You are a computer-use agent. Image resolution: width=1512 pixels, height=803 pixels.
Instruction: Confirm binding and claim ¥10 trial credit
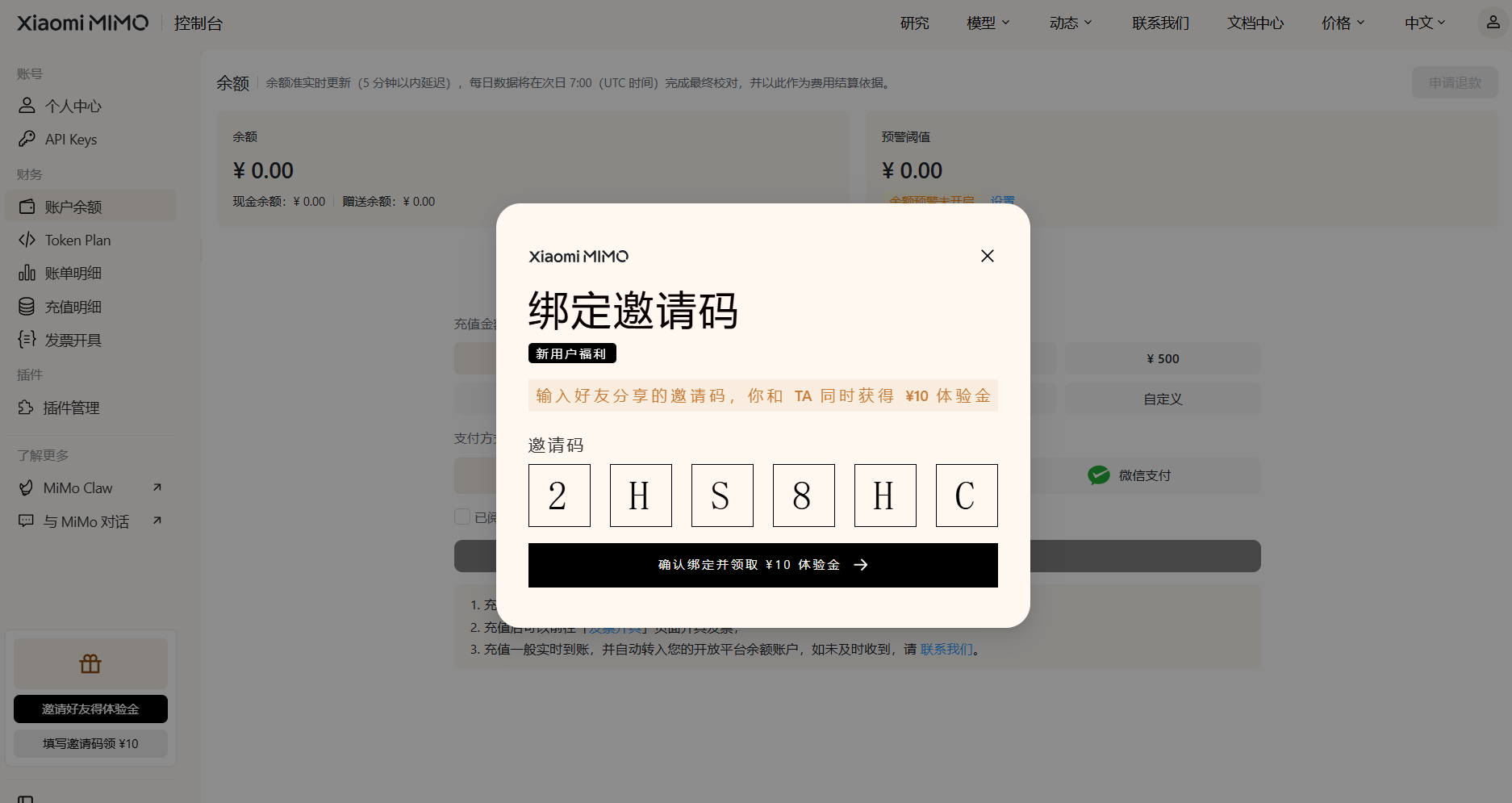762,565
